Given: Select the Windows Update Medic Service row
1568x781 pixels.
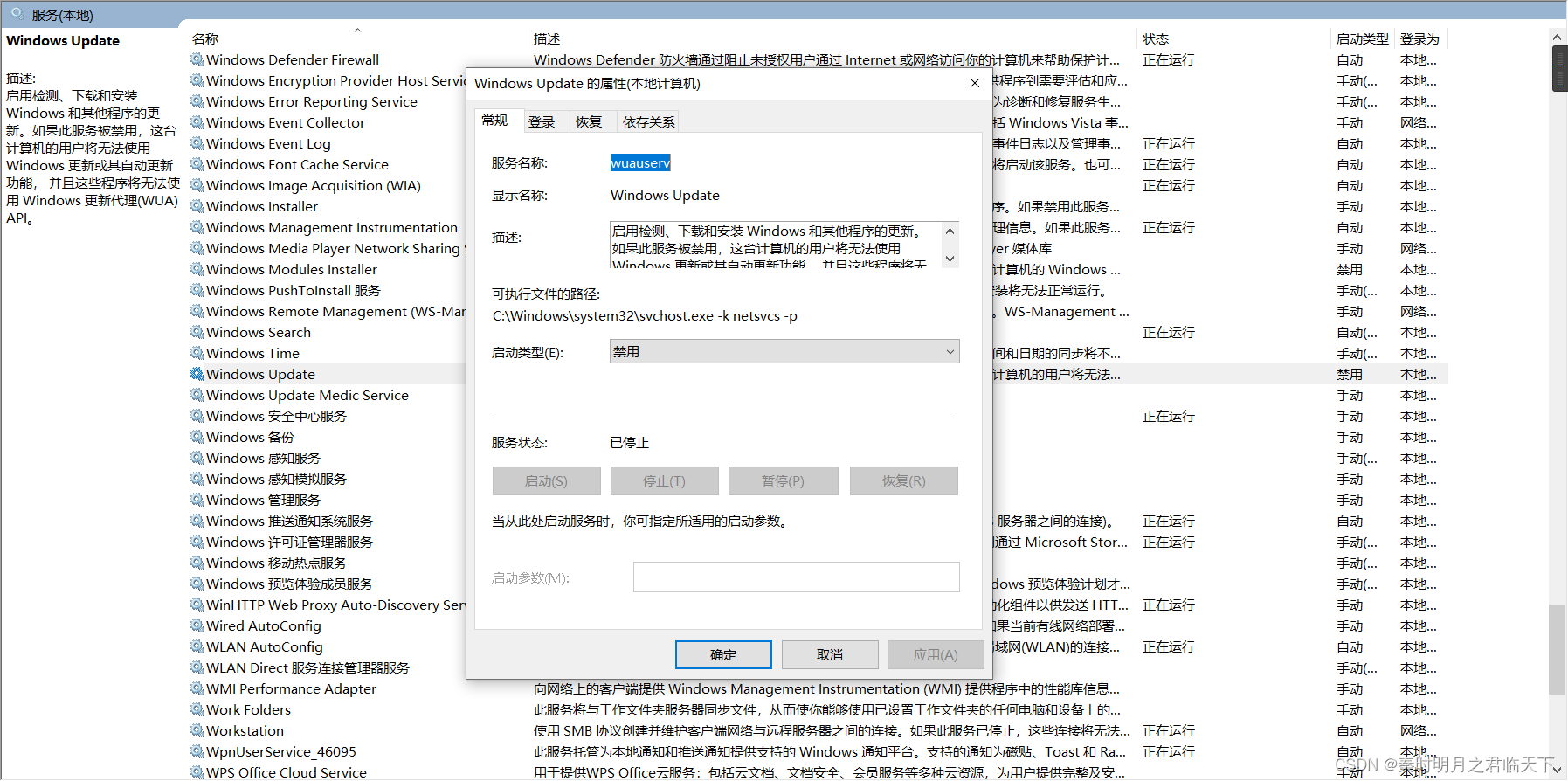Looking at the screenshot, I should [307, 395].
